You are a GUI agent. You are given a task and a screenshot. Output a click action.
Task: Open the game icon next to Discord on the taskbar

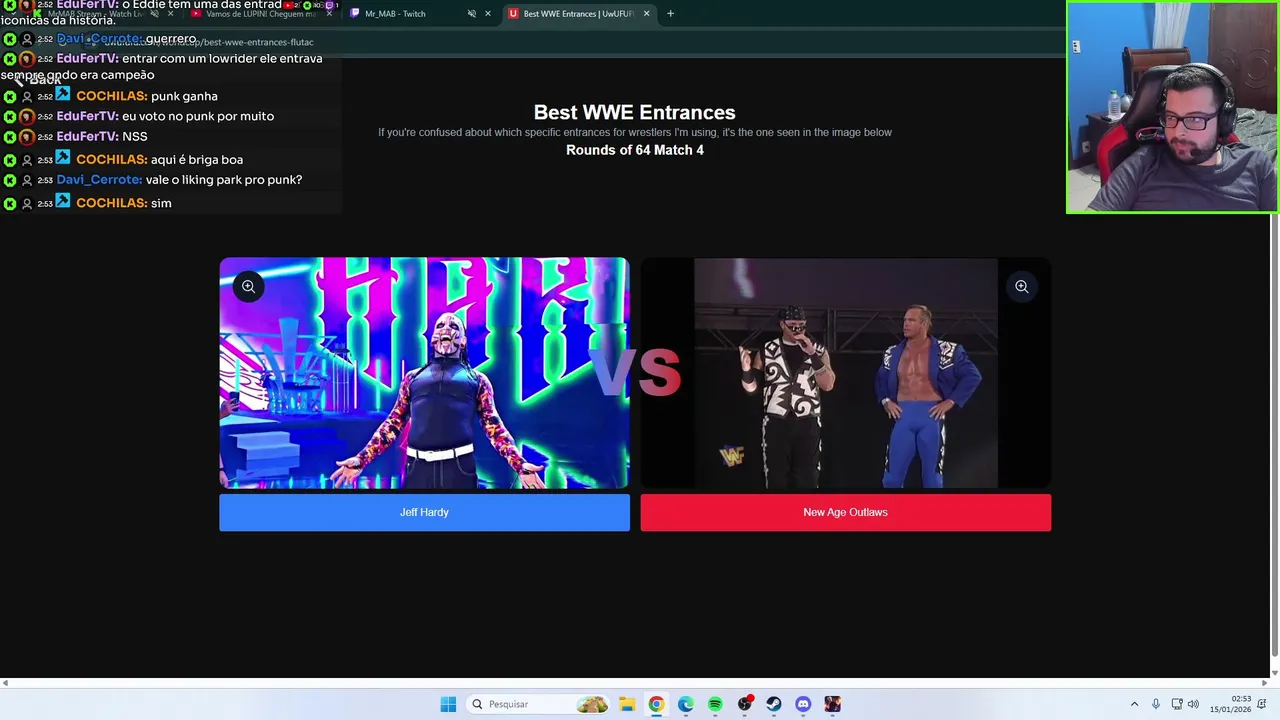(x=833, y=704)
